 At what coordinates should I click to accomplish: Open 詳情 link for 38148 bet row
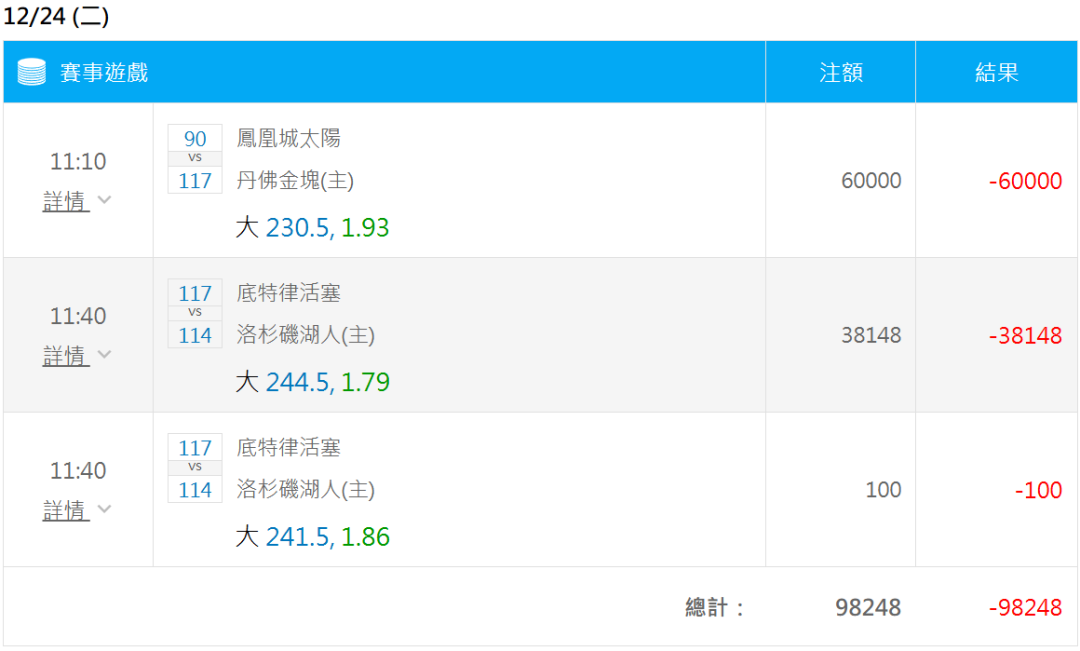(x=66, y=355)
